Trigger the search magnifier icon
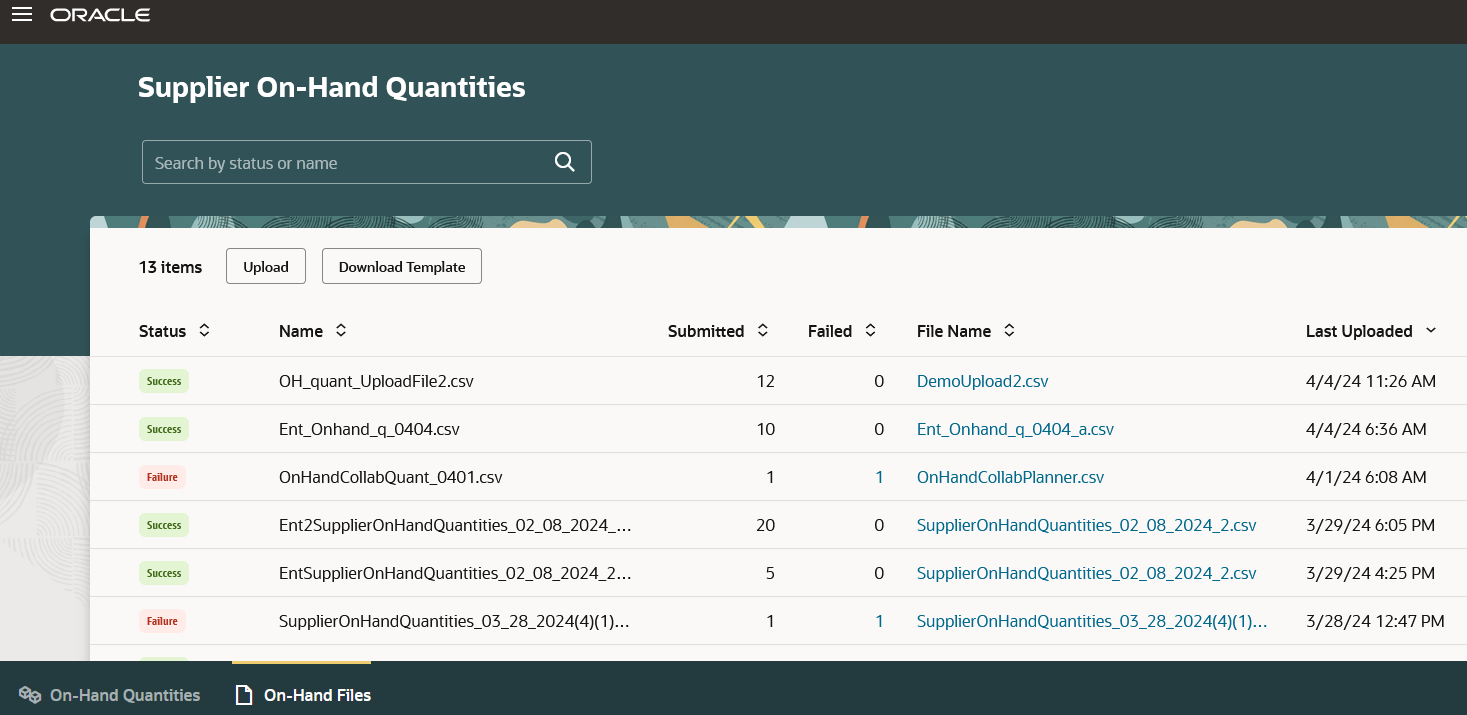Image resolution: width=1467 pixels, height=715 pixels. [563, 161]
